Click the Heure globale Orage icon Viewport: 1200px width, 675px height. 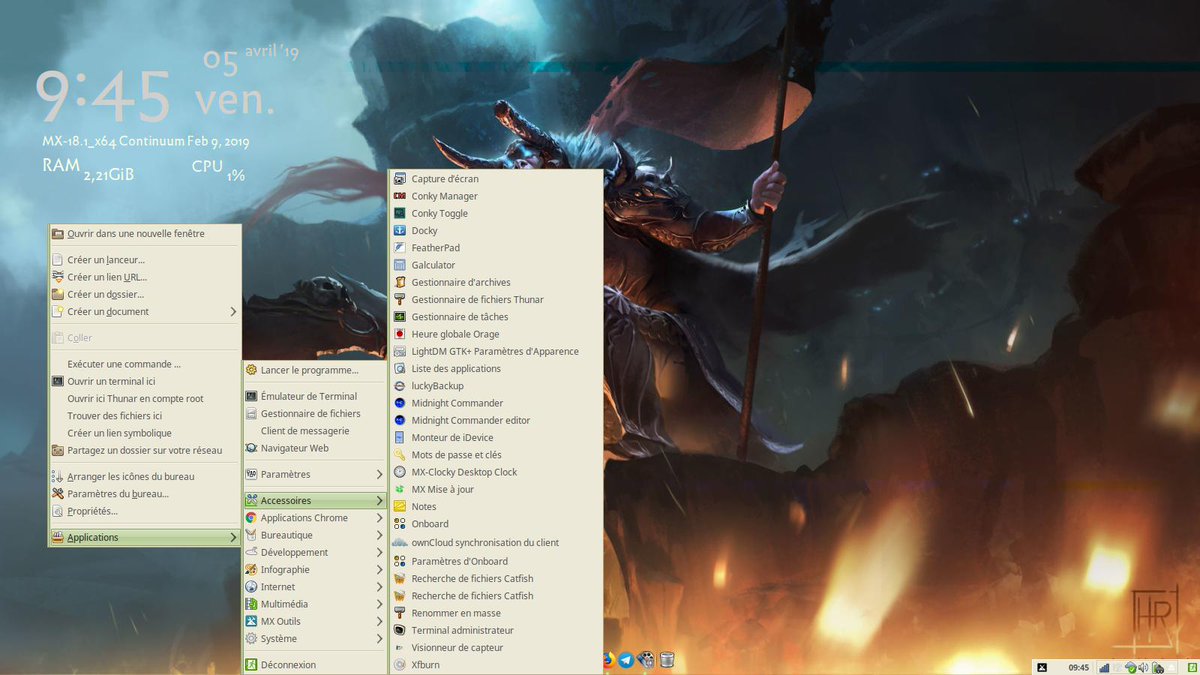(x=400, y=334)
